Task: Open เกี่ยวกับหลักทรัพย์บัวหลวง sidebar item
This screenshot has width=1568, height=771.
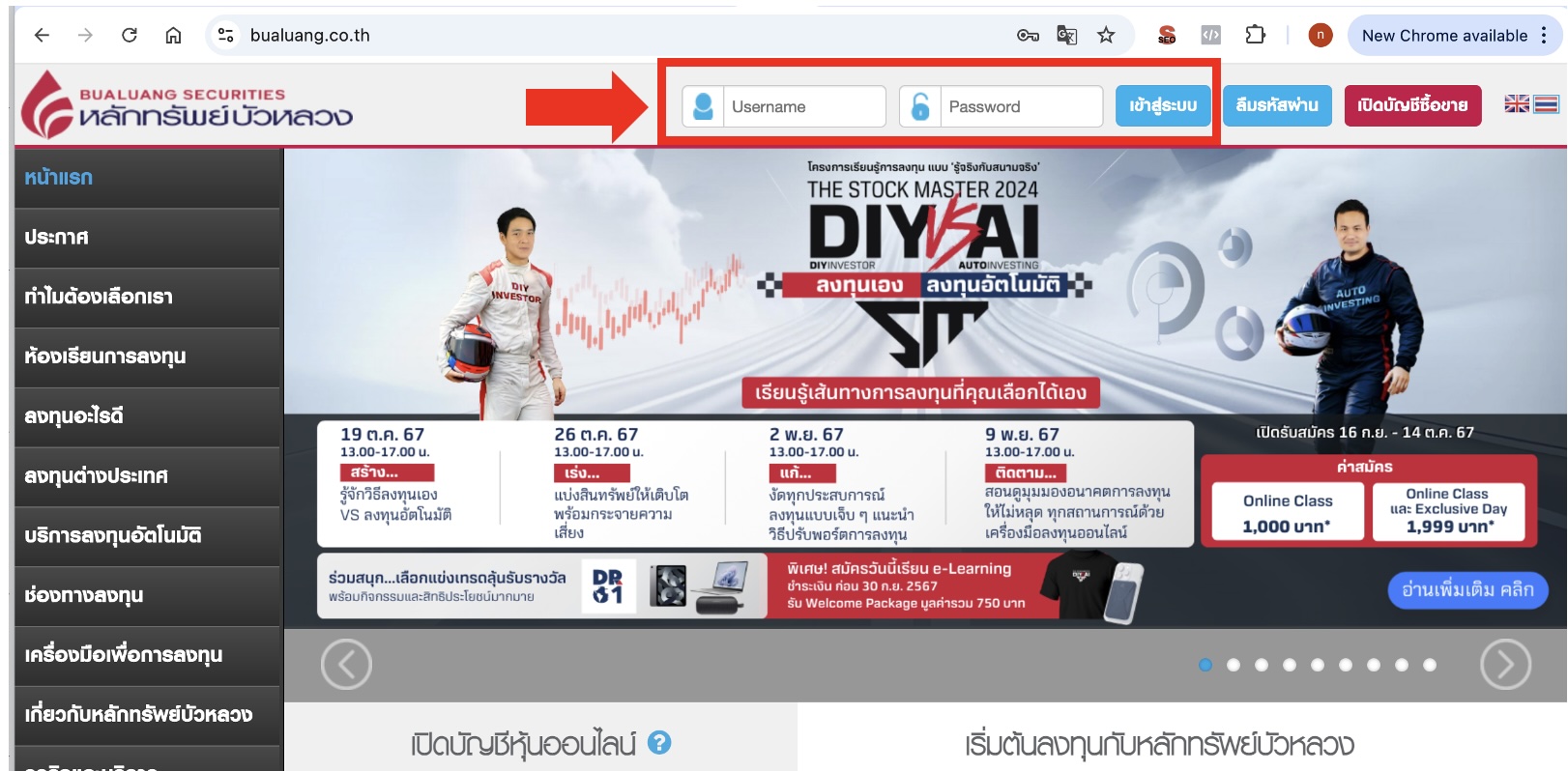Action: click(x=147, y=715)
